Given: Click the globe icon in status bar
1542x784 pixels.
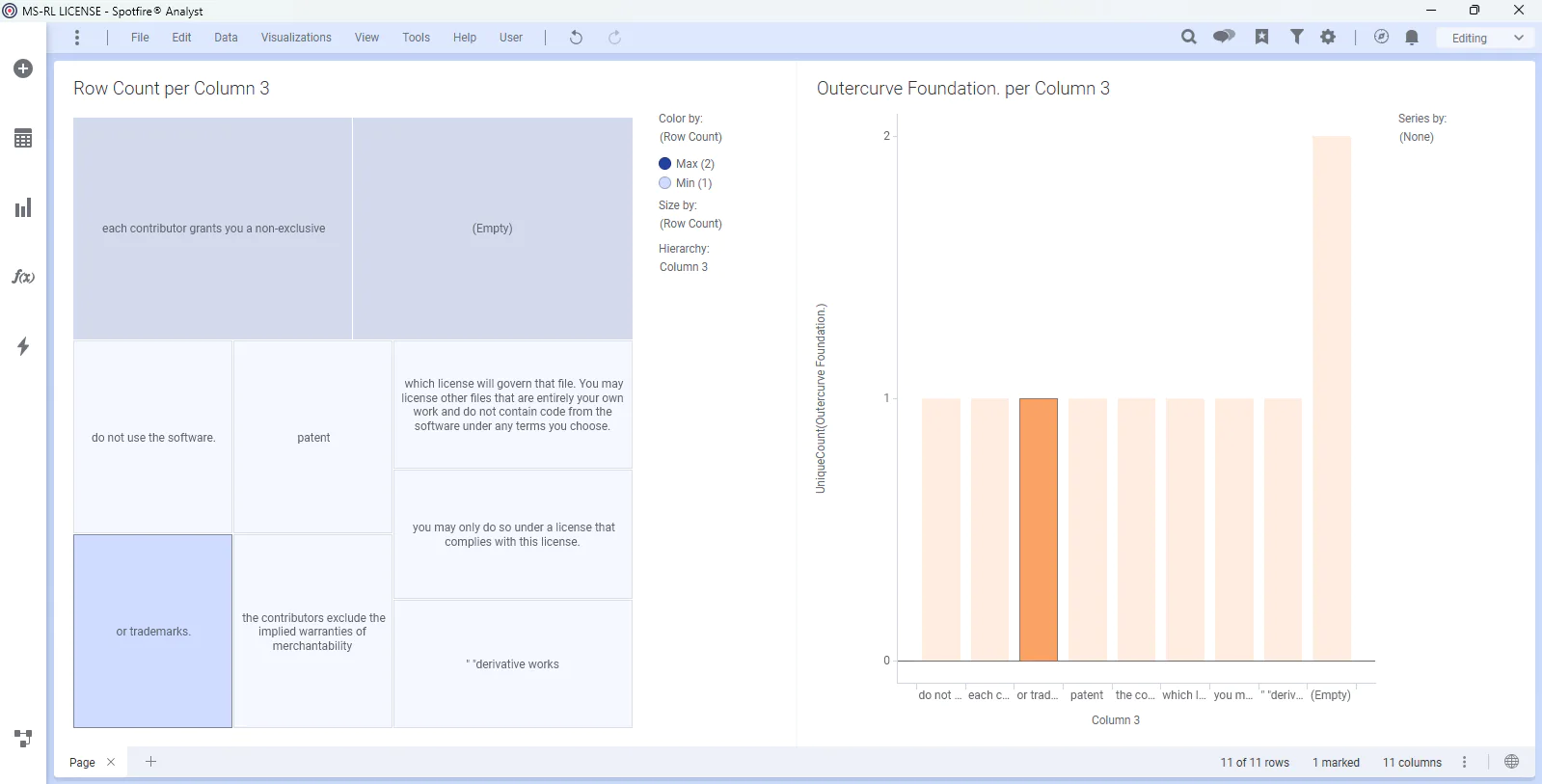Looking at the screenshot, I should click(x=1511, y=762).
